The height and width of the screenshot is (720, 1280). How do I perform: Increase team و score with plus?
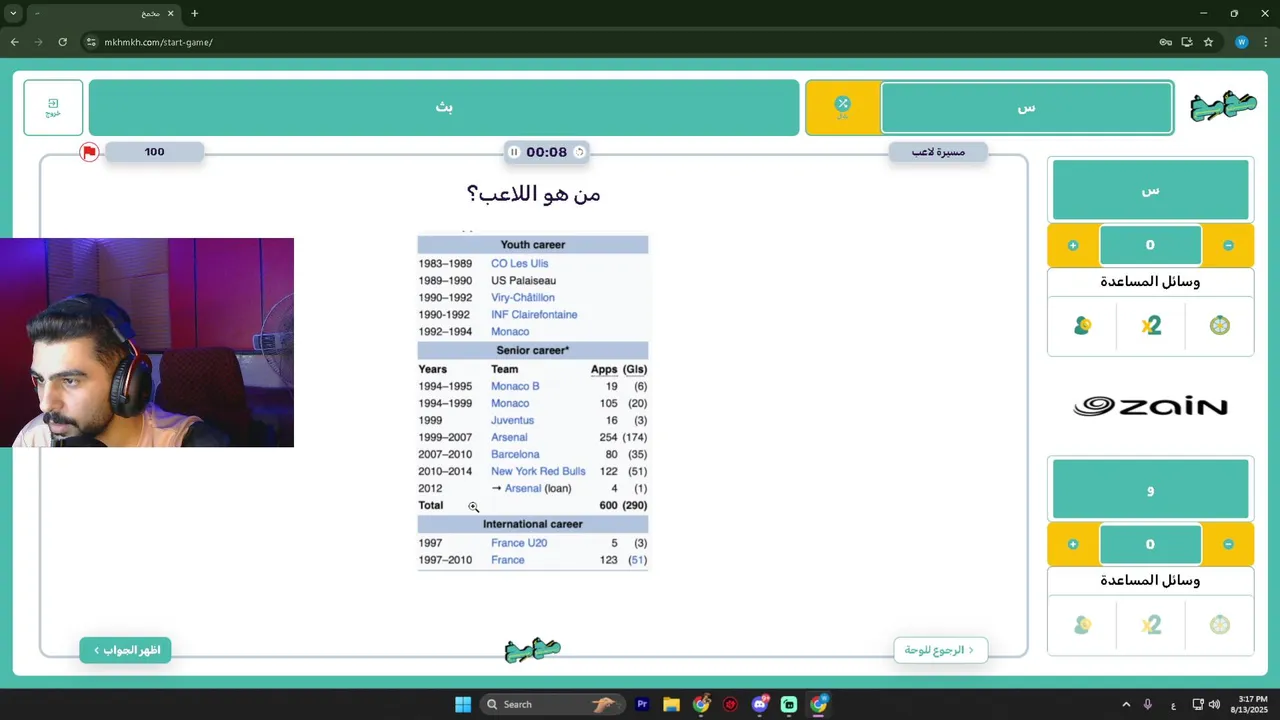pyautogui.click(x=1073, y=544)
